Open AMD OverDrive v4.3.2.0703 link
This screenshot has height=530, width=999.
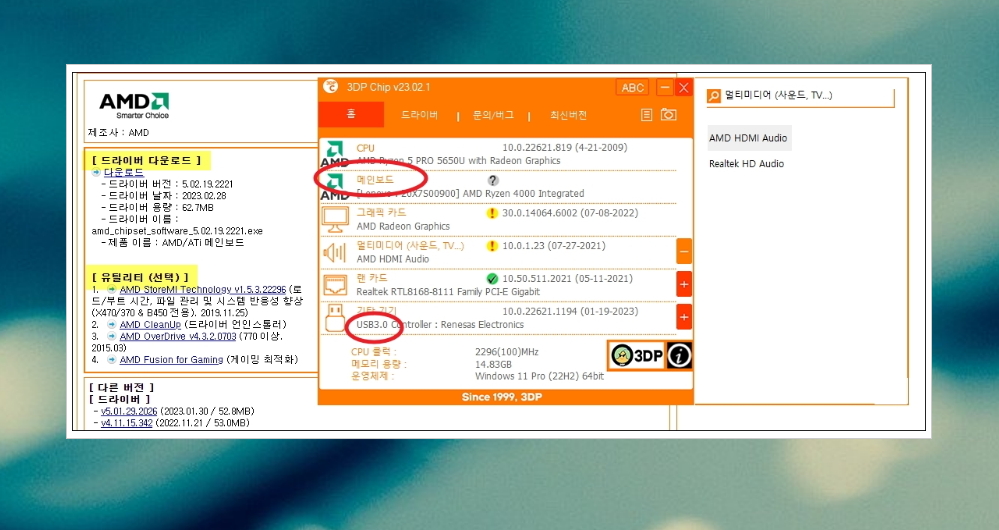pos(178,336)
